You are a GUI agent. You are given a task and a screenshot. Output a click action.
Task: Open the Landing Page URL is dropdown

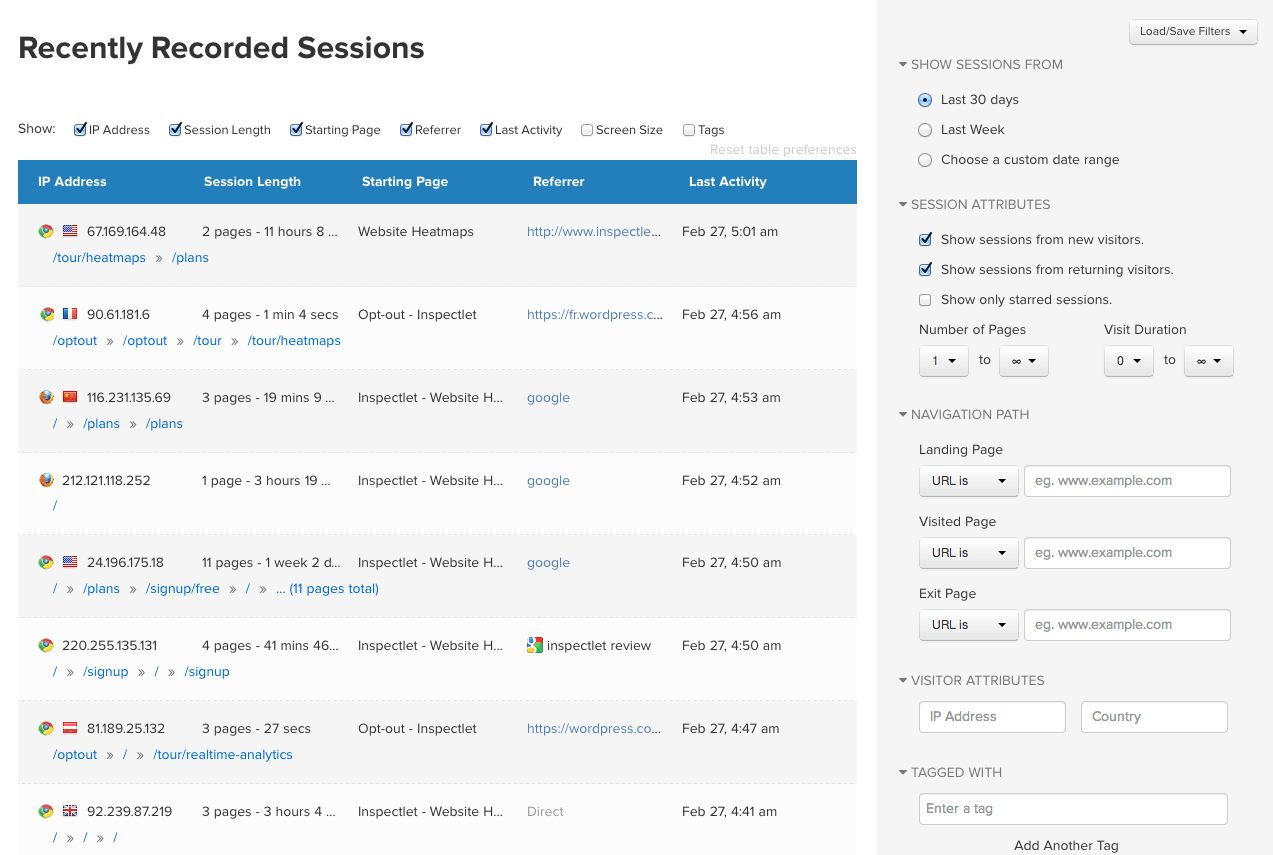tap(968, 481)
